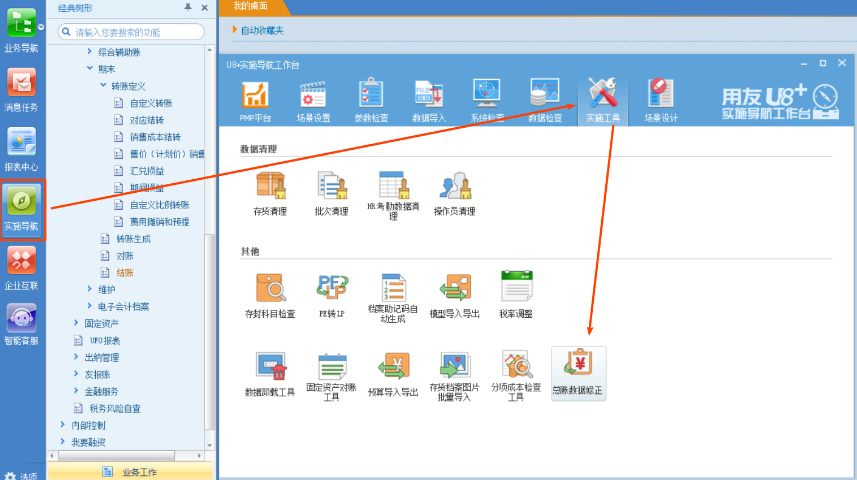Select 结账 in the navigation tree
The height and width of the screenshot is (480, 857).
[125, 272]
